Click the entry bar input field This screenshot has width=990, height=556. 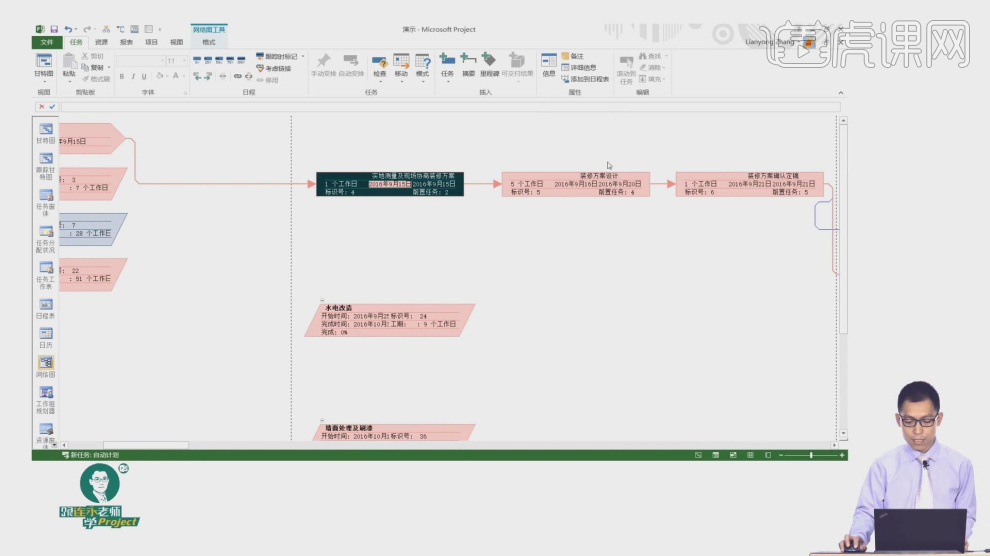click(x=450, y=107)
